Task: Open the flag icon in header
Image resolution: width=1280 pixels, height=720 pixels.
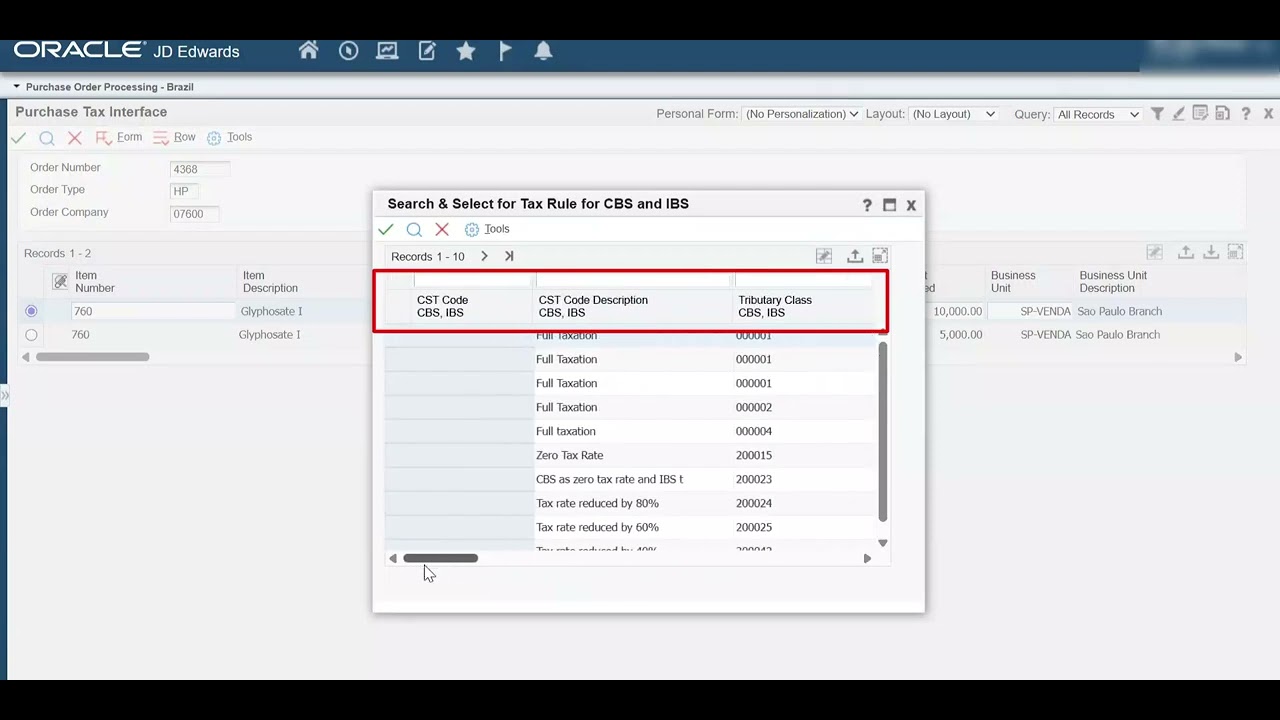Action: [505, 51]
